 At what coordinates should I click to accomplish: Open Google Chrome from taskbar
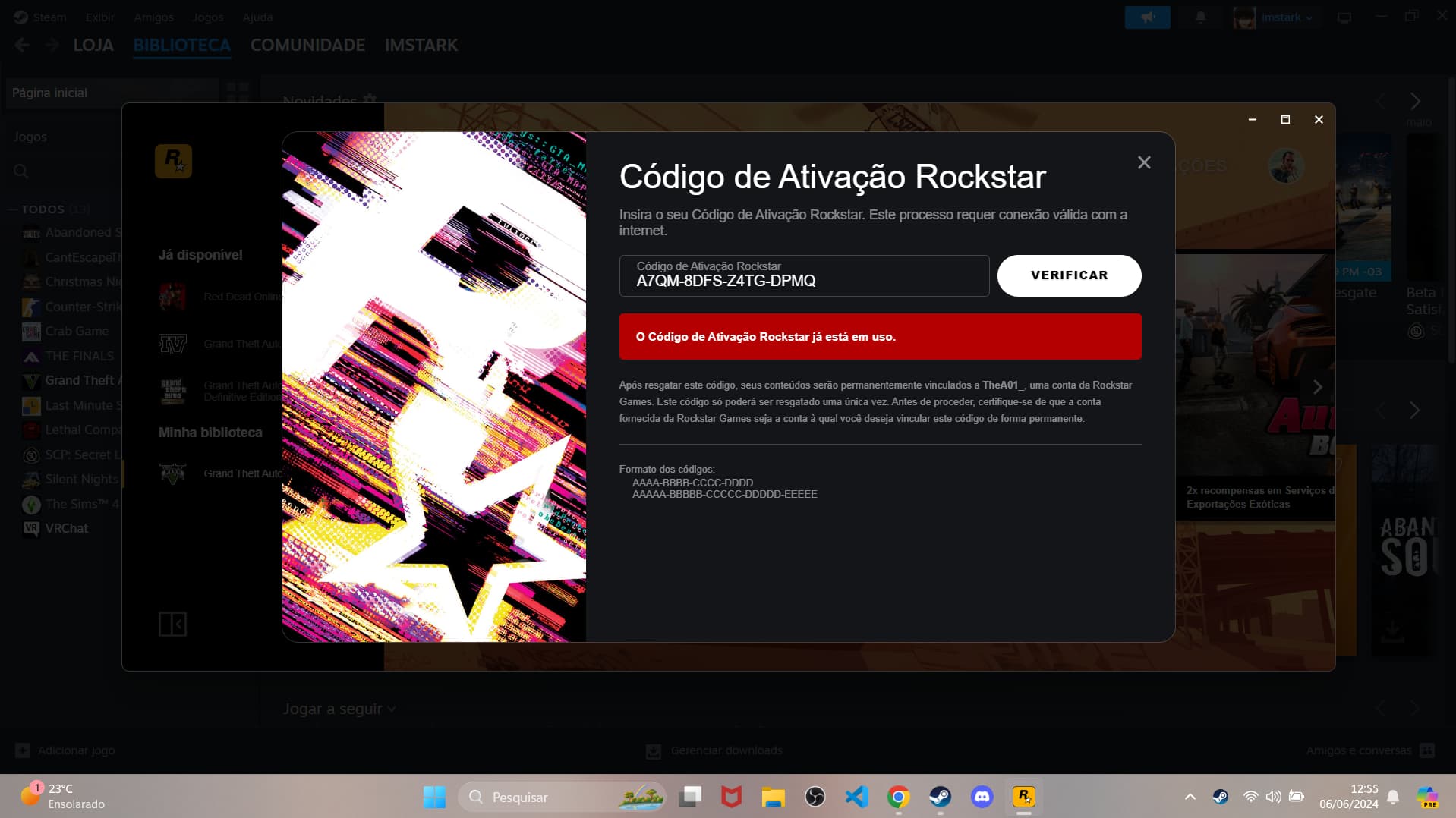coord(898,797)
